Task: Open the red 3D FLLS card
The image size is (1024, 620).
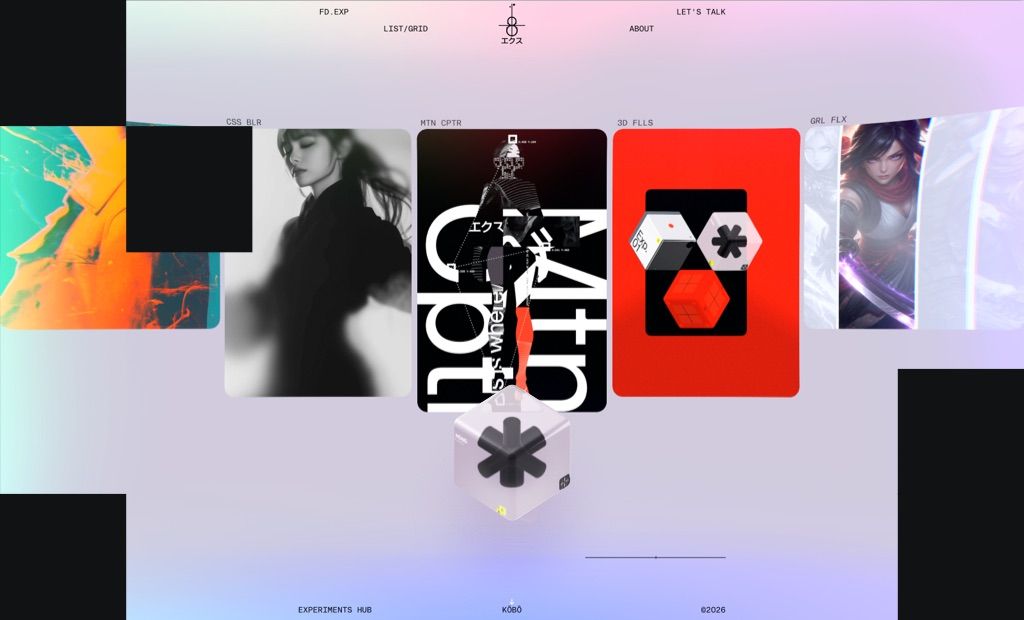Action: pyautogui.click(x=706, y=263)
